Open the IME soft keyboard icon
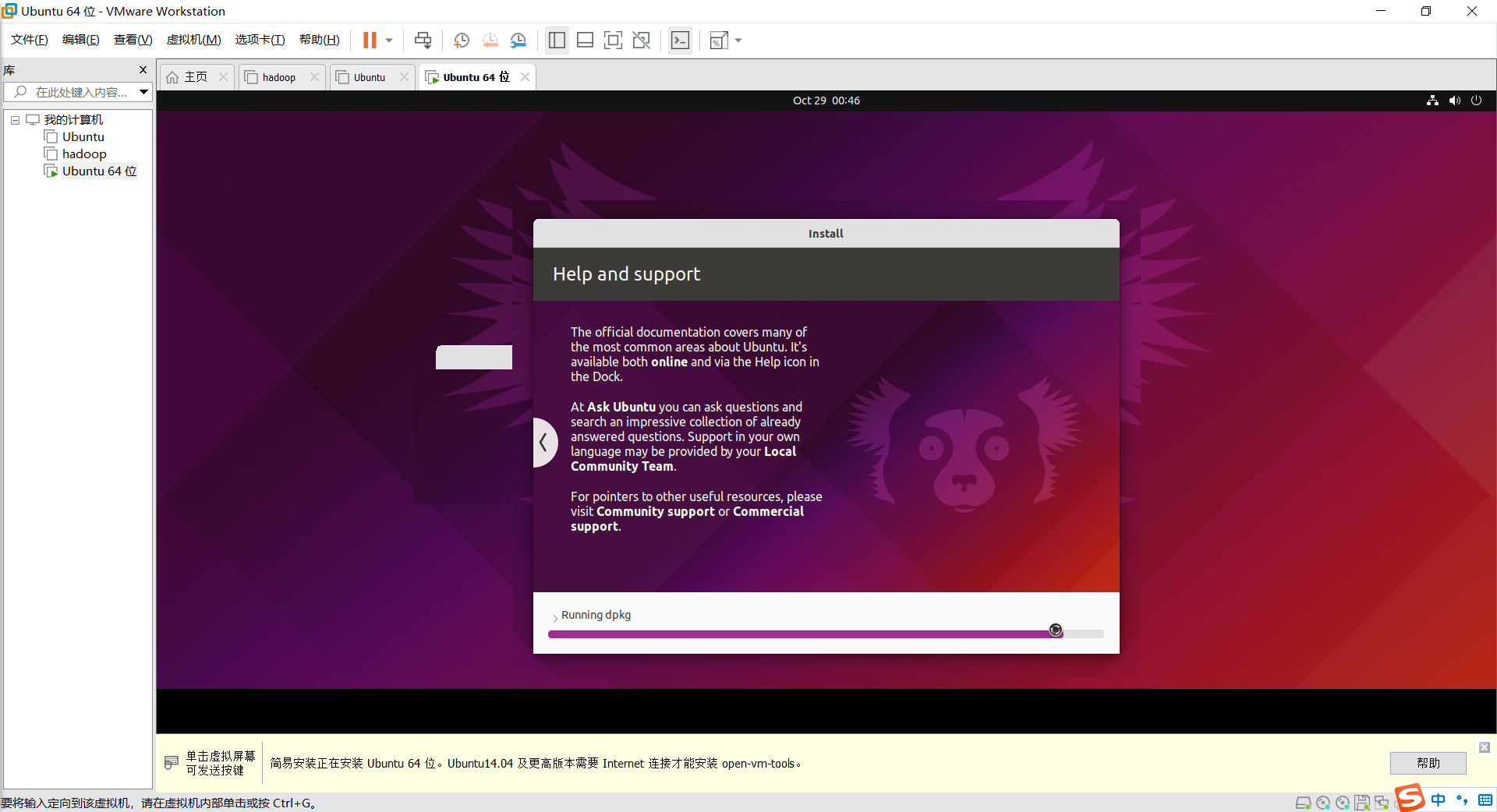Screen dimensions: 1497x812 [1485, 800]
